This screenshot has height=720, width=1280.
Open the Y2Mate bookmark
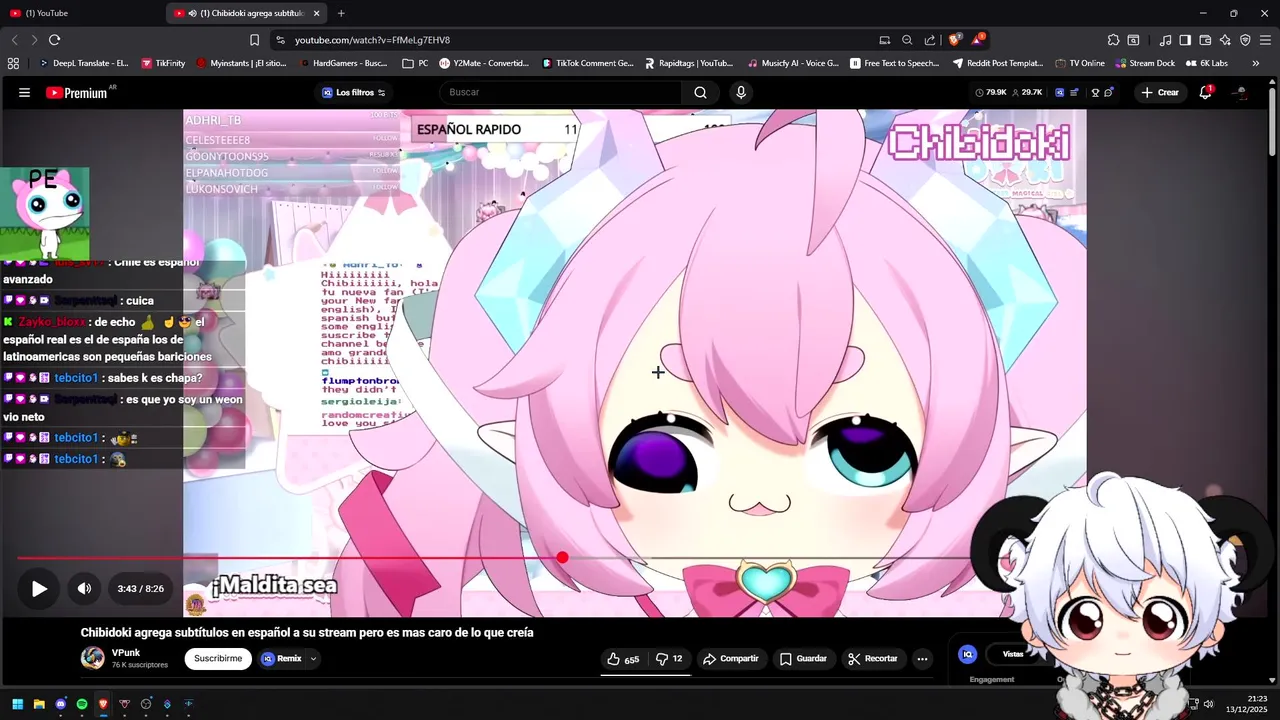[x=484, y=63]
